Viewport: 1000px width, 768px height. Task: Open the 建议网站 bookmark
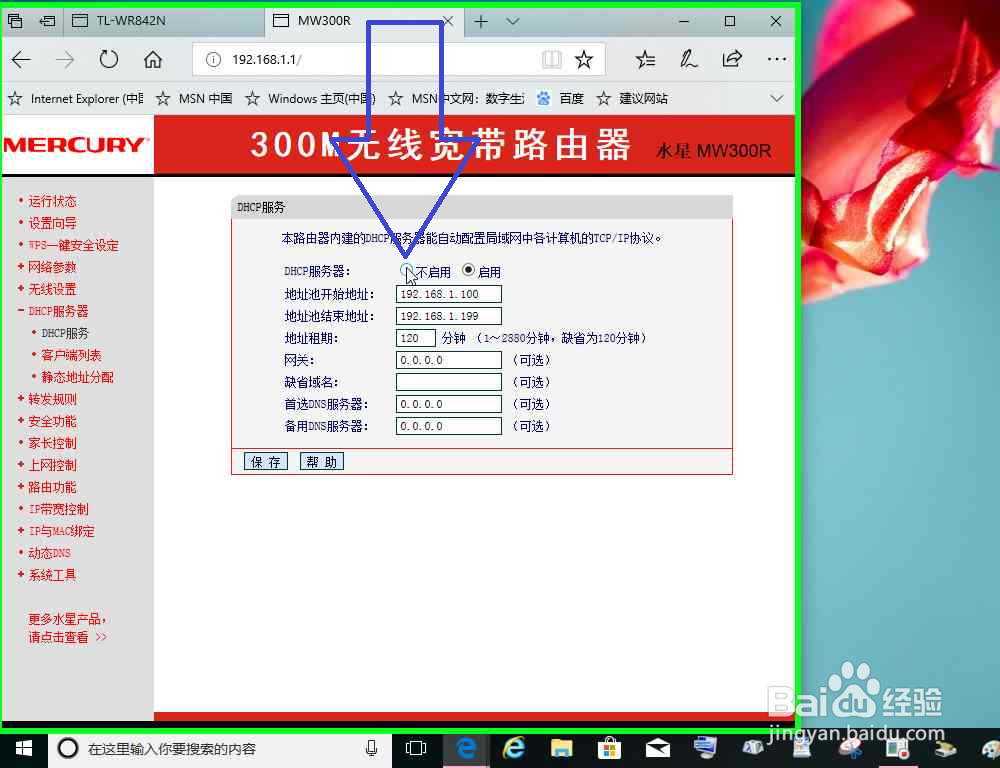pyautogui.click(x=632, y=99)
